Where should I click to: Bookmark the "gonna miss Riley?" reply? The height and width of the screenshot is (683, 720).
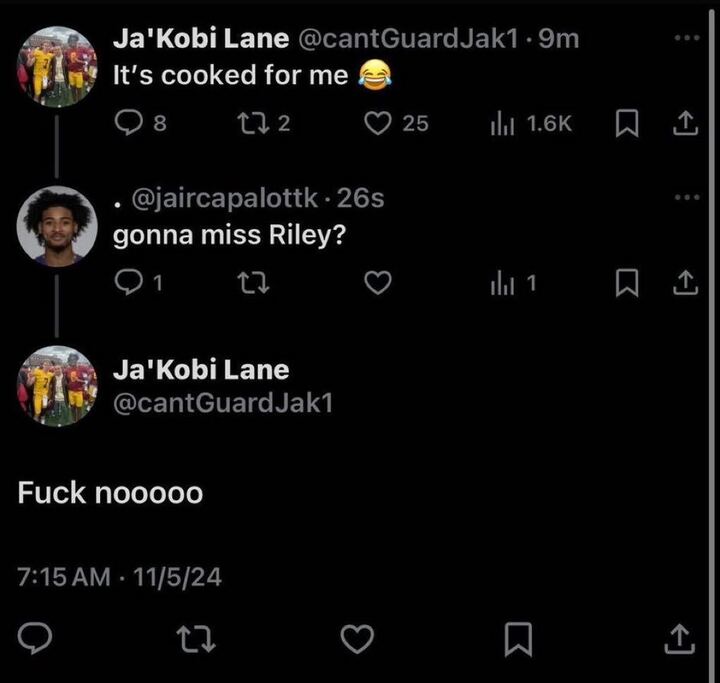[x=625, y=284]
